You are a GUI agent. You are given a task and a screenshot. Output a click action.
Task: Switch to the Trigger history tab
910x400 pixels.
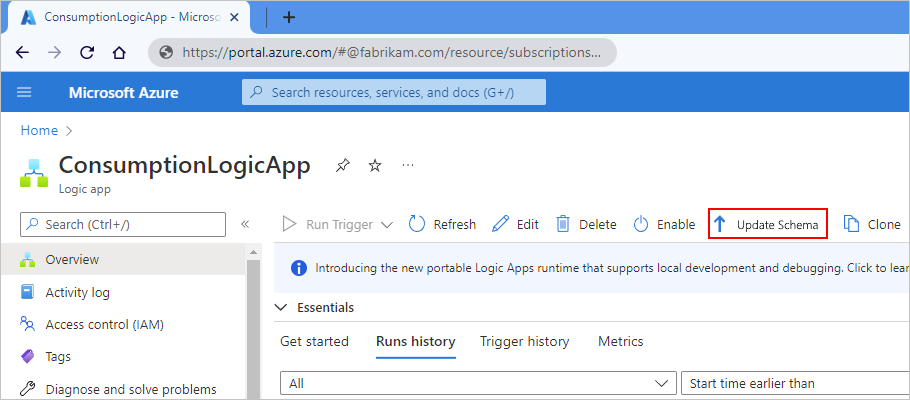point(524,341)
